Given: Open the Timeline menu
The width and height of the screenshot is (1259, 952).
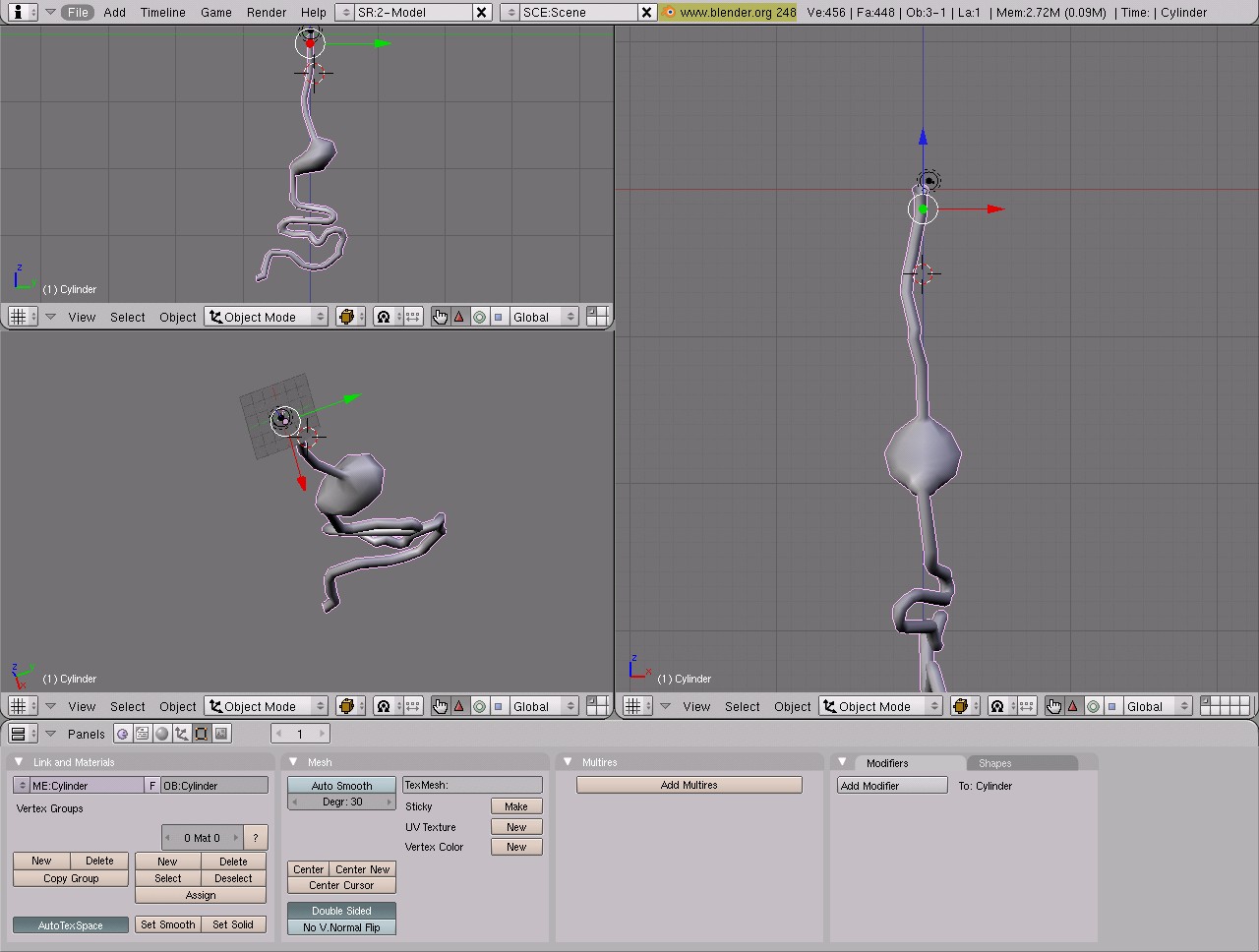Looking at the screenshot, I should click(163, 13).
